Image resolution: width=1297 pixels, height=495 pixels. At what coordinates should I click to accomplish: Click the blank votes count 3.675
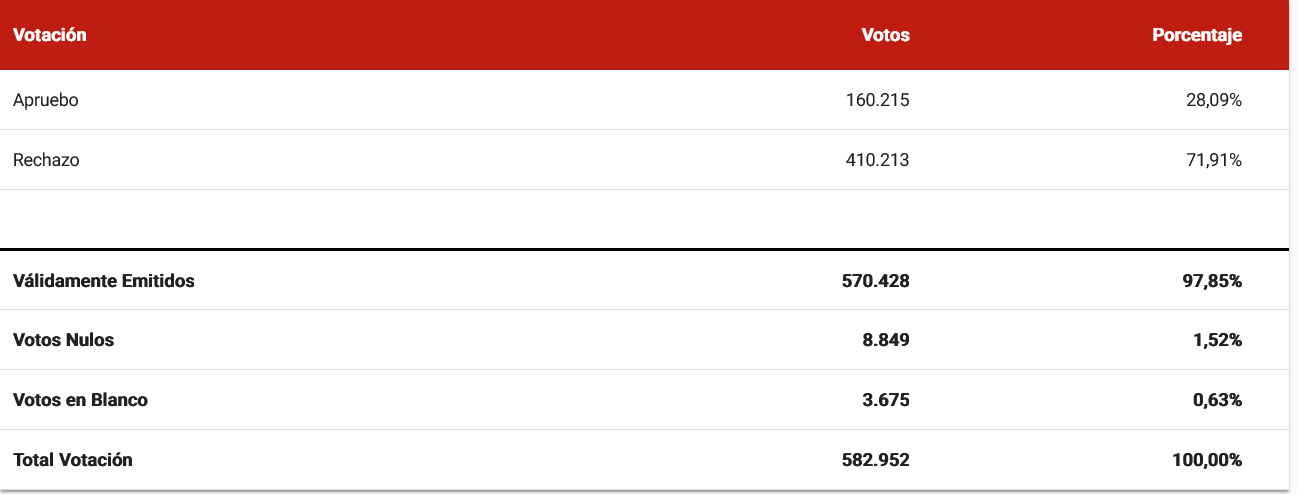(x=885, y=400)
